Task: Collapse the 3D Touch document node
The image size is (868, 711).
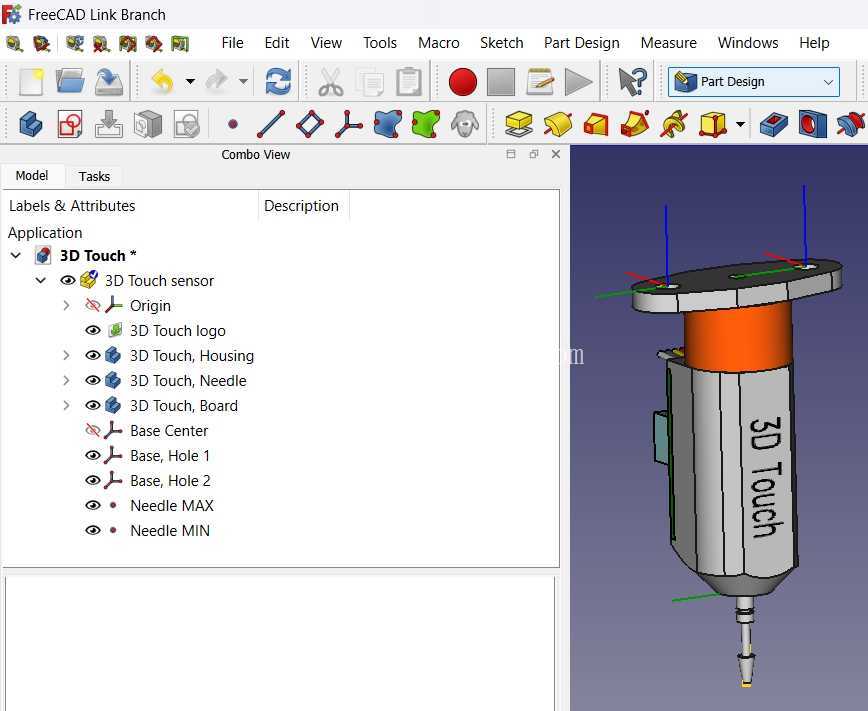Action: click(16, 255)
